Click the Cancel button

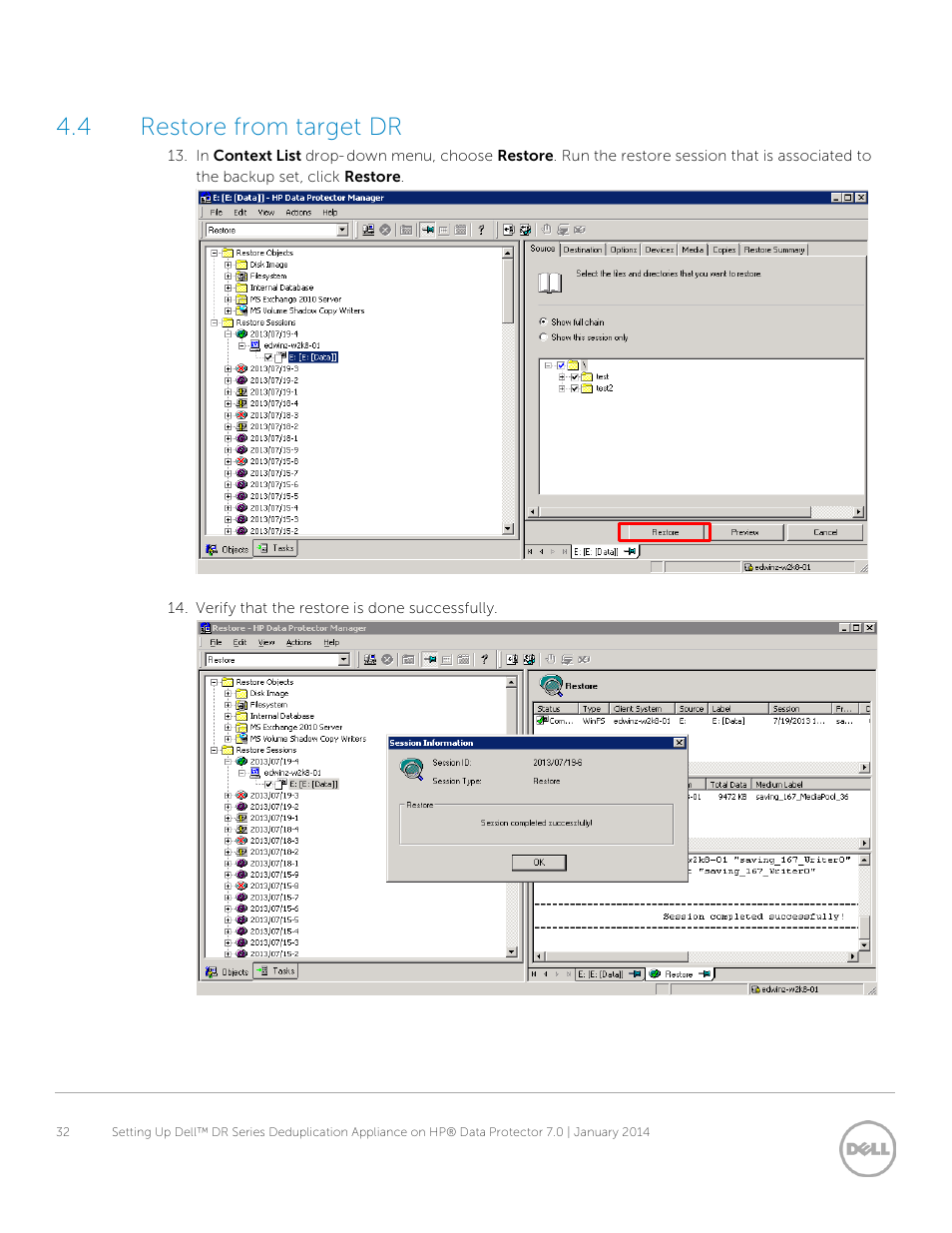[825, 532]
